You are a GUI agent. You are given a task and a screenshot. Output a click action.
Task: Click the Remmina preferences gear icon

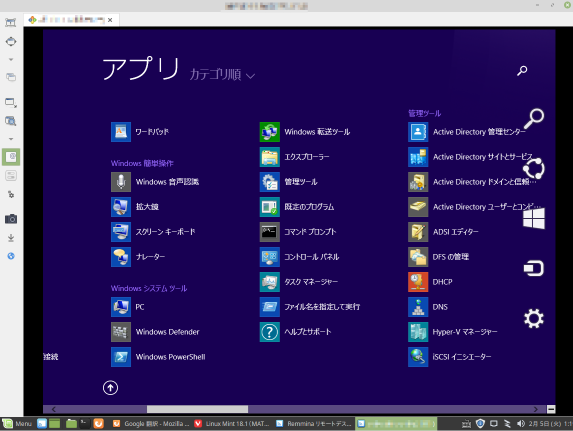11,194
